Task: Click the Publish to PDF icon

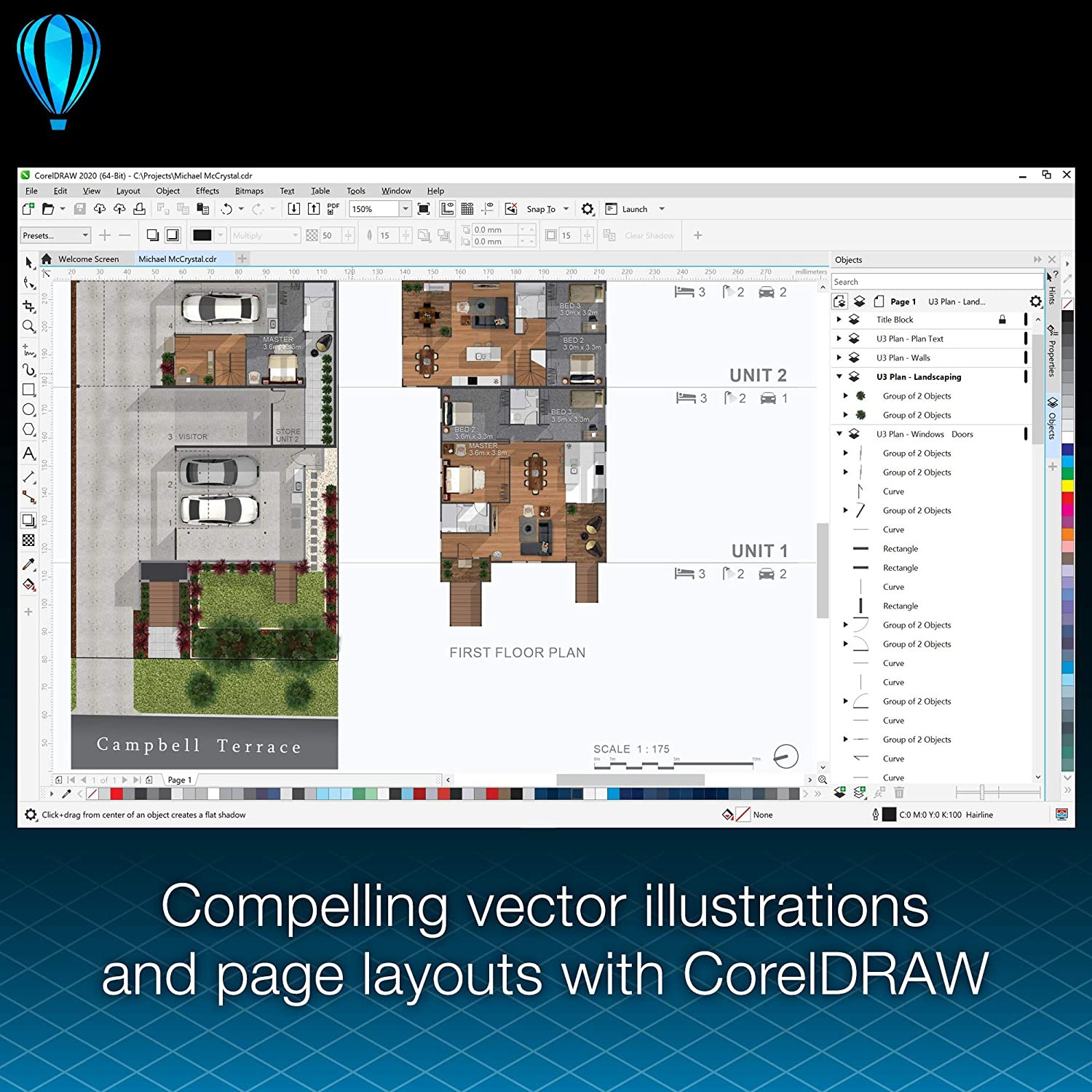Action: pos(333,209)
